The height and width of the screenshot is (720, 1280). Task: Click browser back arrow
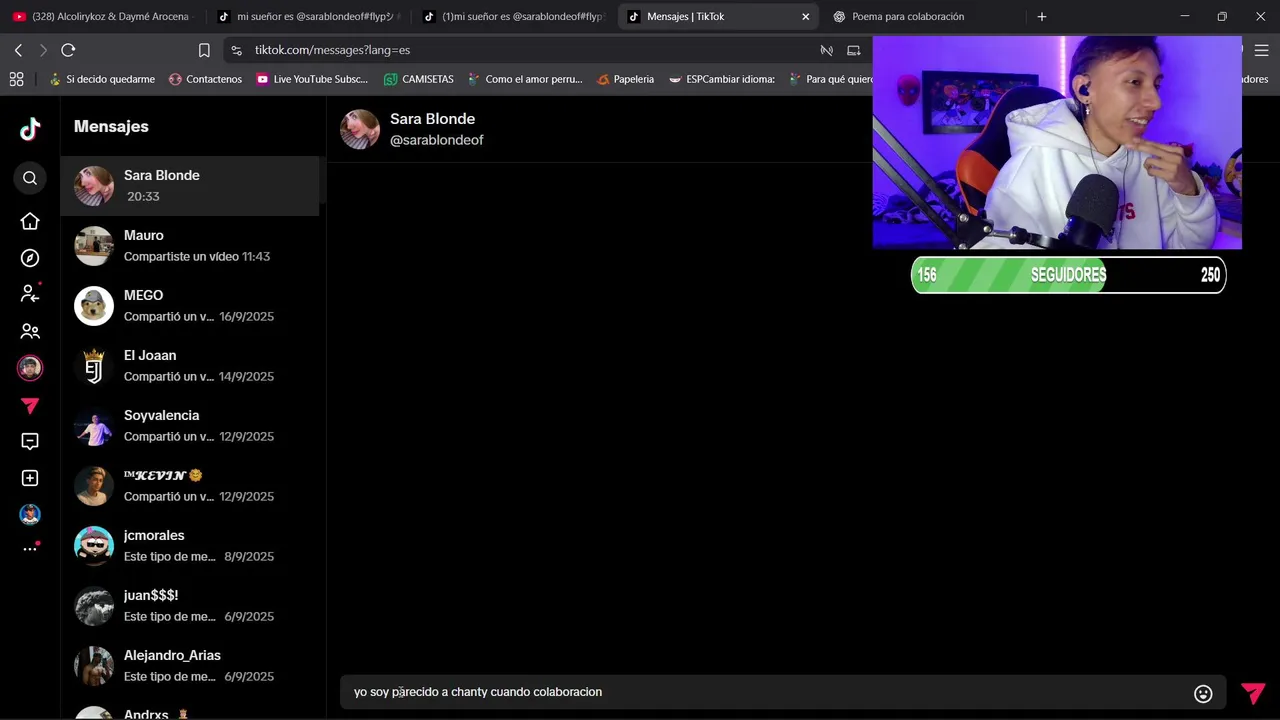tap(18, 50)
